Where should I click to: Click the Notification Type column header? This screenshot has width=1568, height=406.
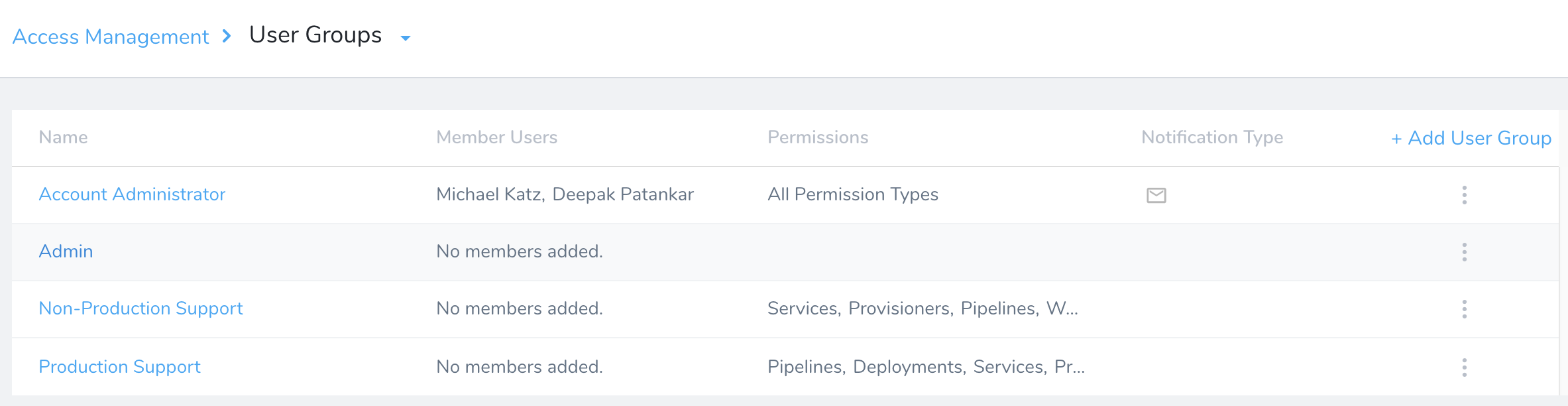(1212, 137)
